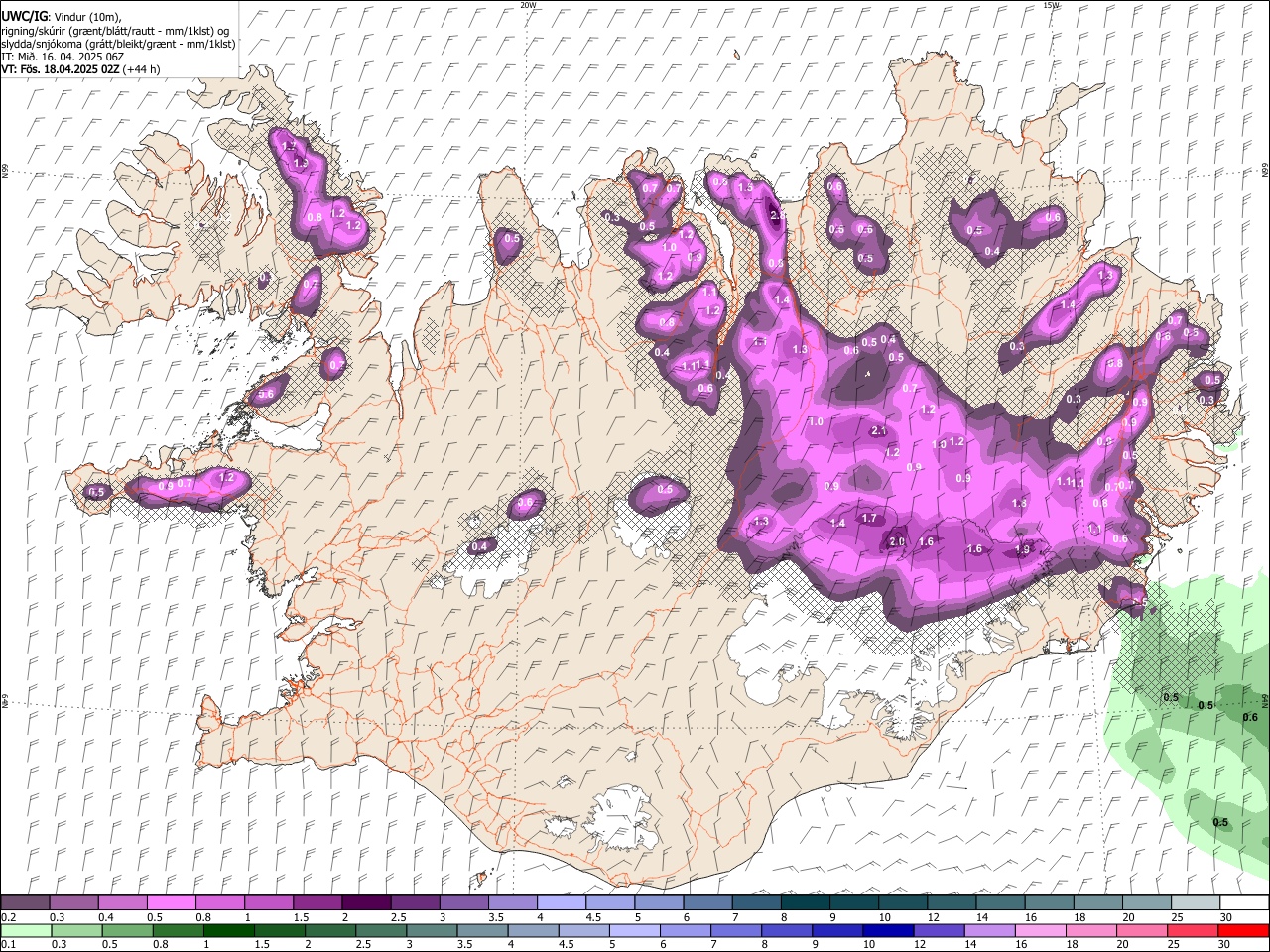Click the '0.2' label on the snow legend
This screenshot has height=952, width=1270.
pyautogui.click(x=8, y=917)
